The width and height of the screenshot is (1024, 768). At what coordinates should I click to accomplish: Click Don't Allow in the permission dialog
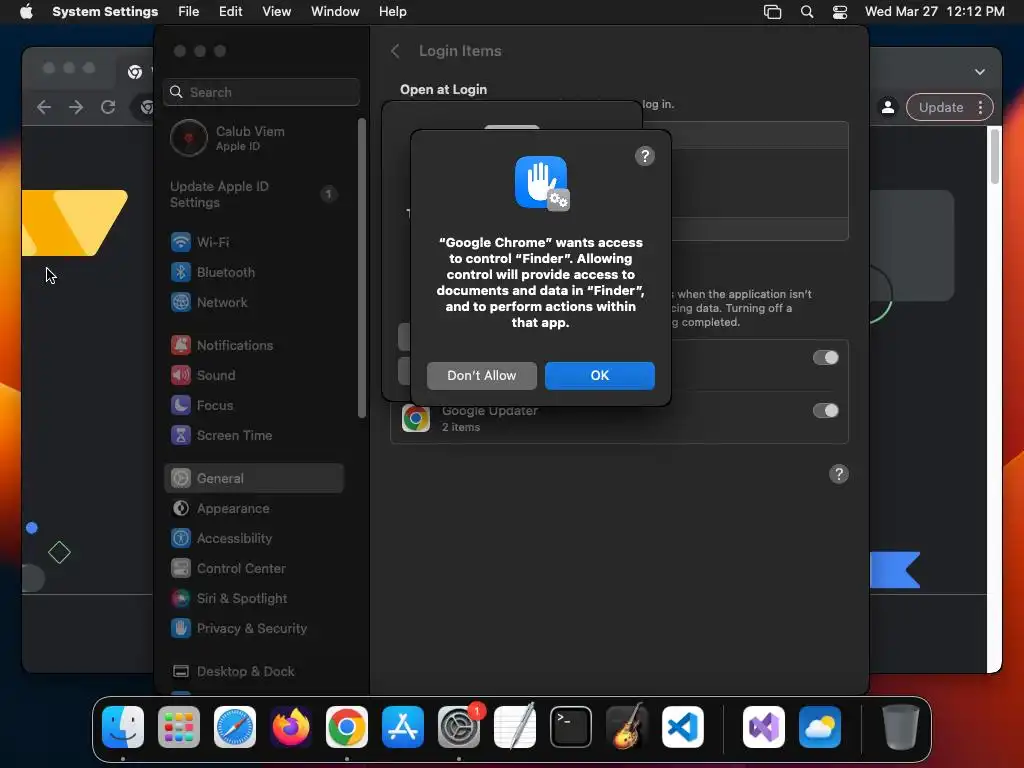(x=482, y=376)
